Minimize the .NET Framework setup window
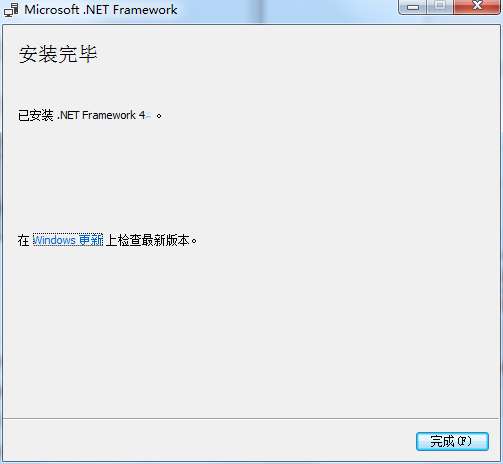The width and height of the screenshot is (503, 464). click(413, 7)
